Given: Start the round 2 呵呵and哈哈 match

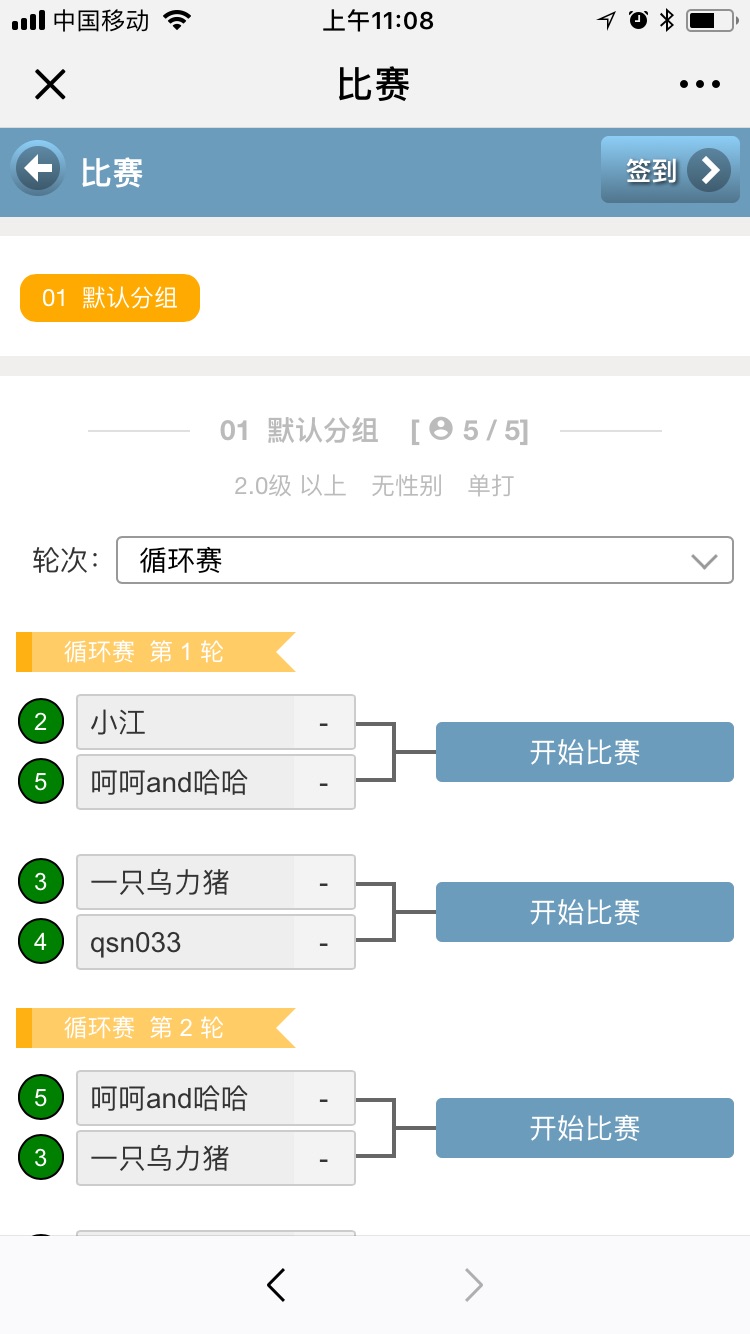Looking at the screenshot, I should point(584,1128).
